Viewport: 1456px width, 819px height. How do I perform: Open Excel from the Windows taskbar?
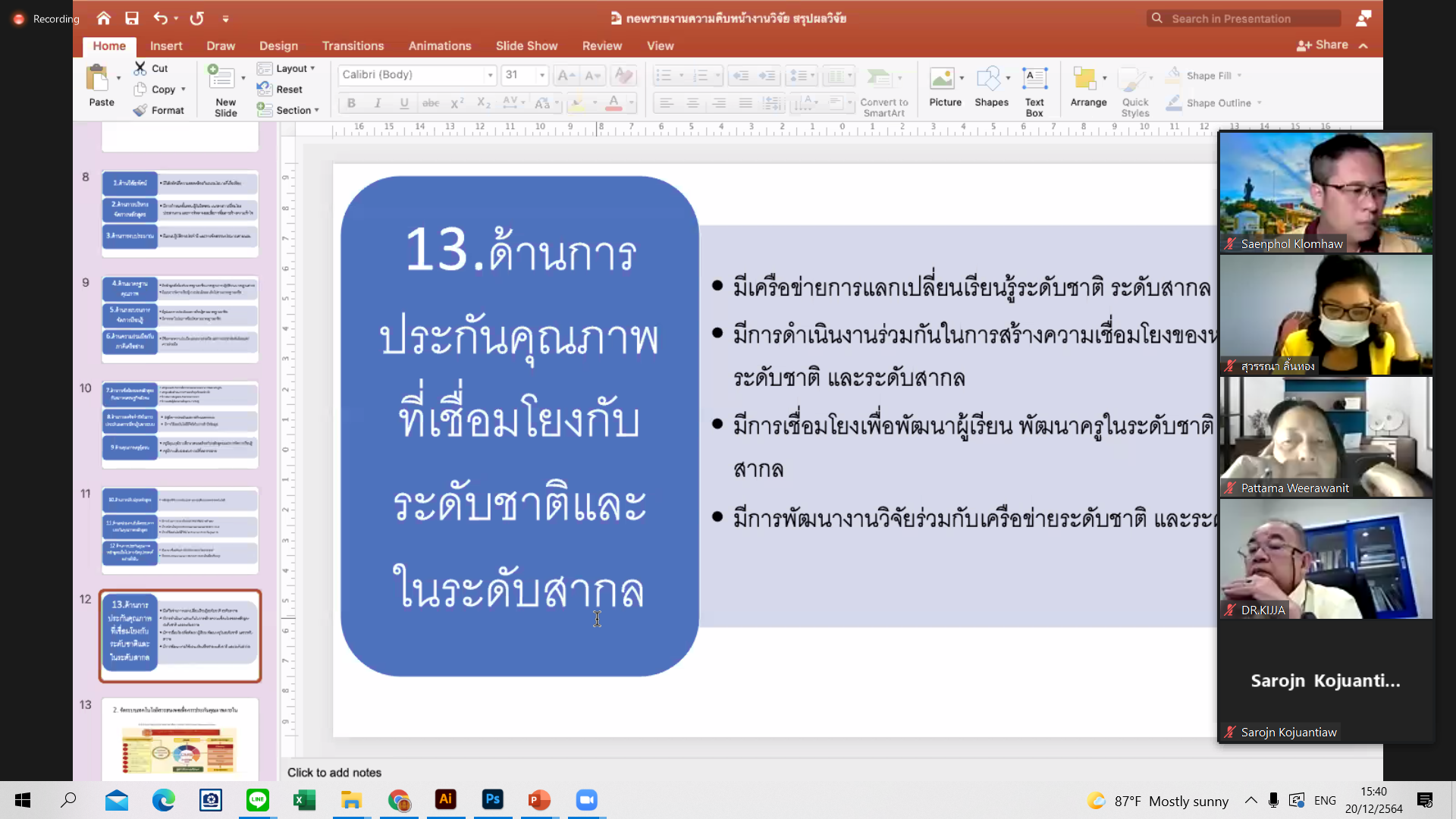click(304, 800)
